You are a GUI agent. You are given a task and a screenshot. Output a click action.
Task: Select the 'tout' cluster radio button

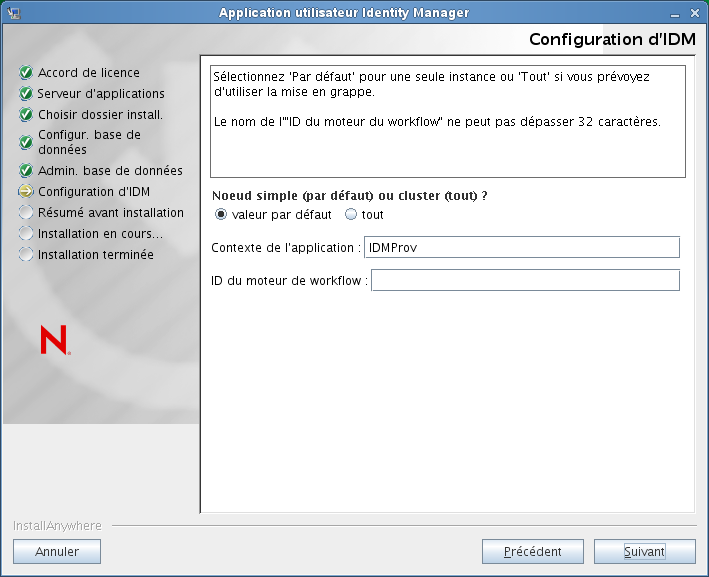coord(351,215)
